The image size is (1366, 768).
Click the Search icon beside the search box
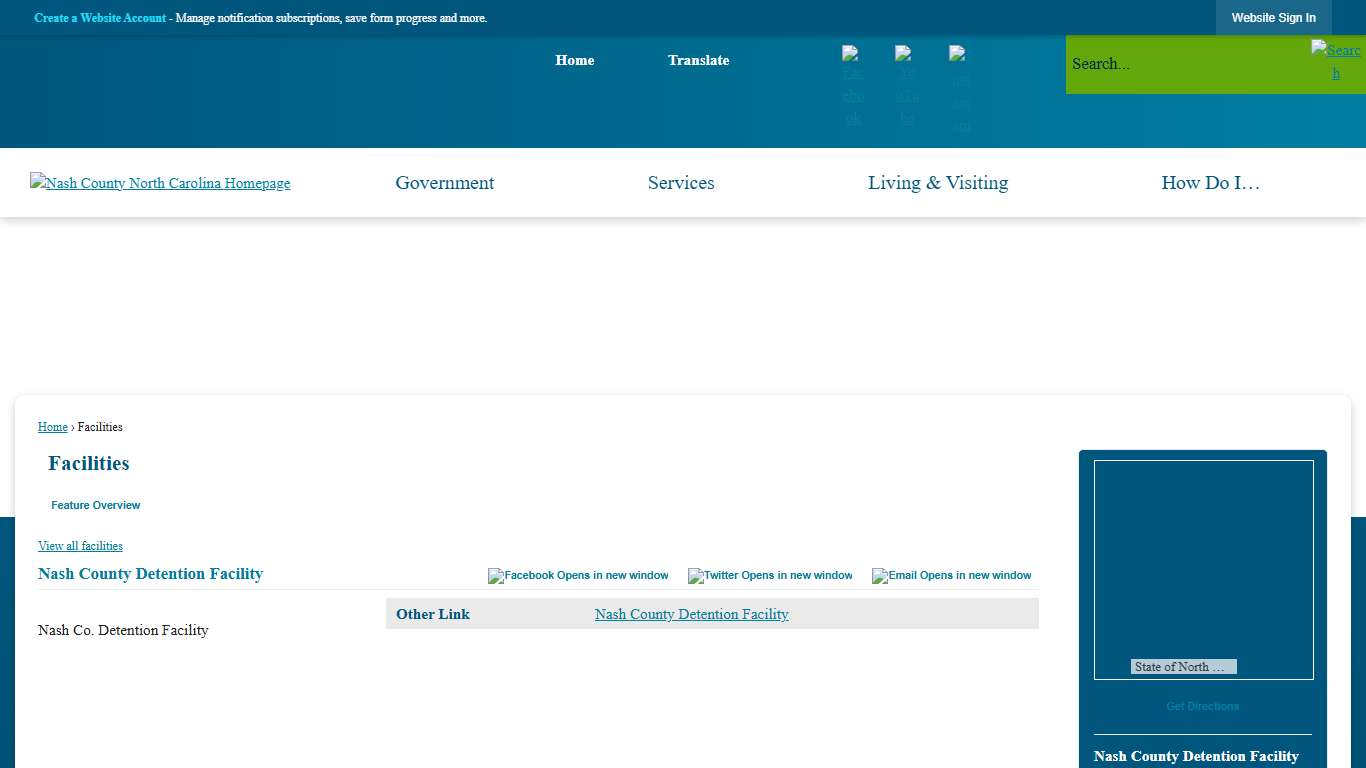[1335, 61]
